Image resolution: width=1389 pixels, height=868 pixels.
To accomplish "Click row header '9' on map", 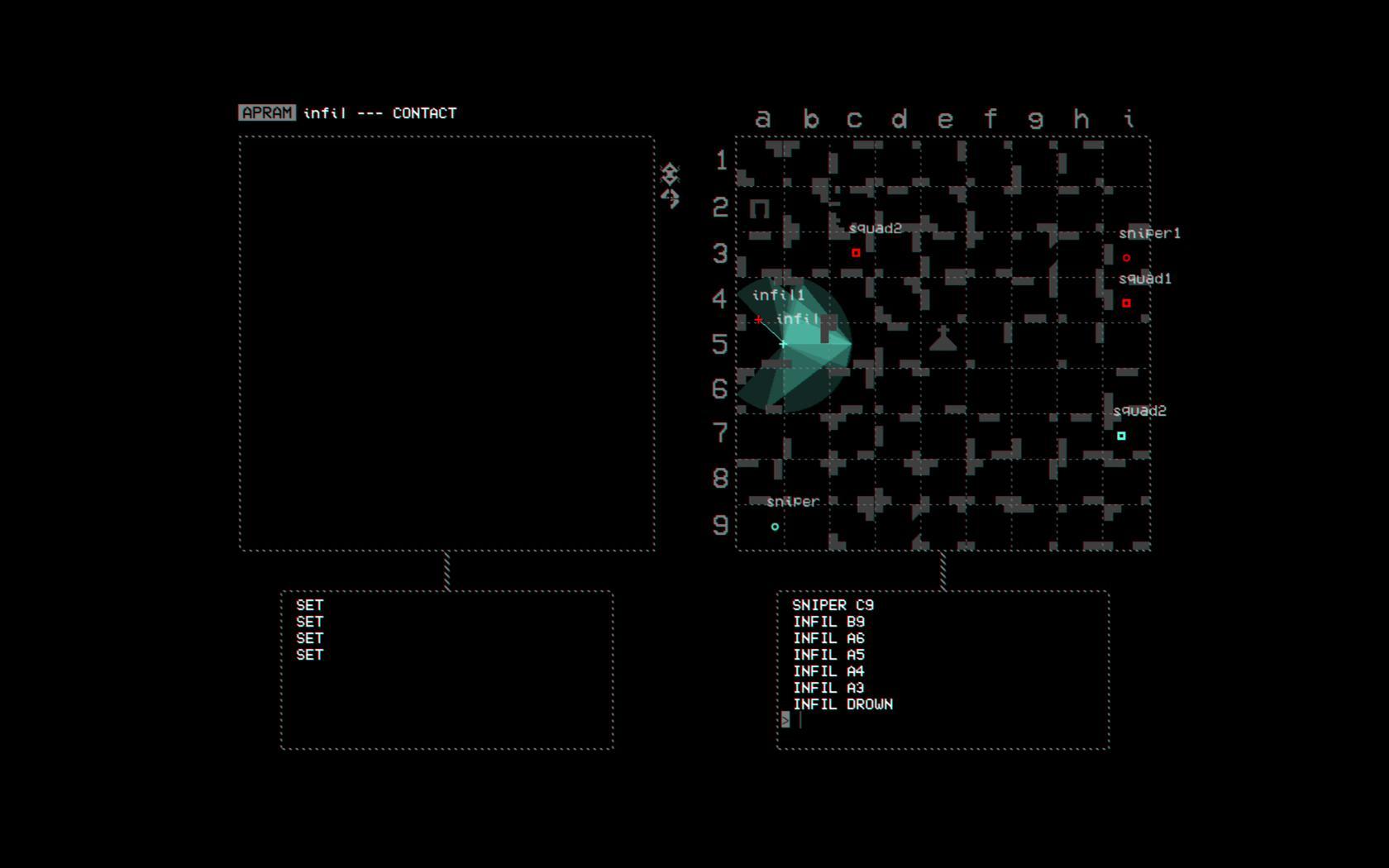I will [720, 525].
